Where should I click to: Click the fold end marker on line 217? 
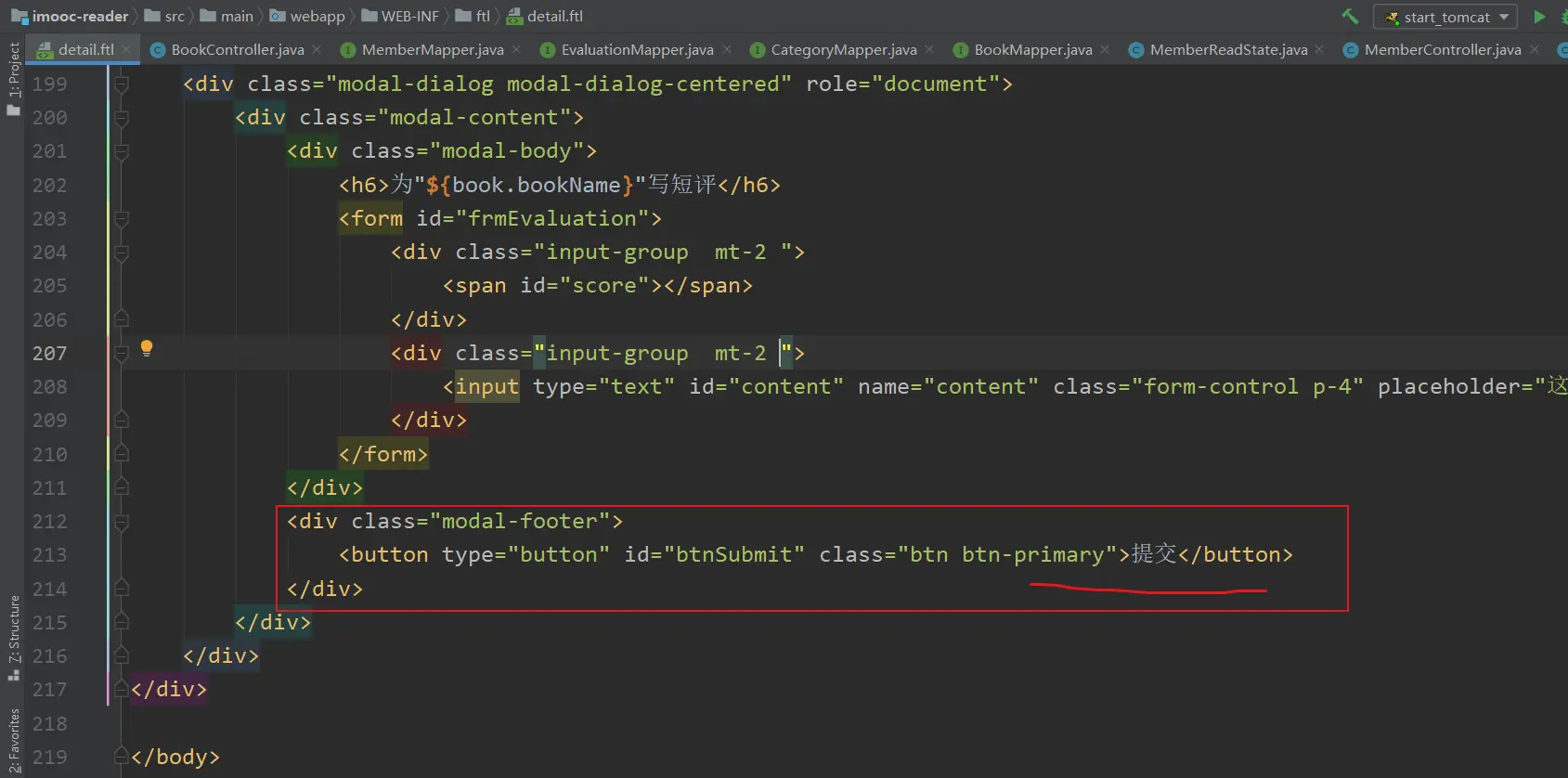121,689
